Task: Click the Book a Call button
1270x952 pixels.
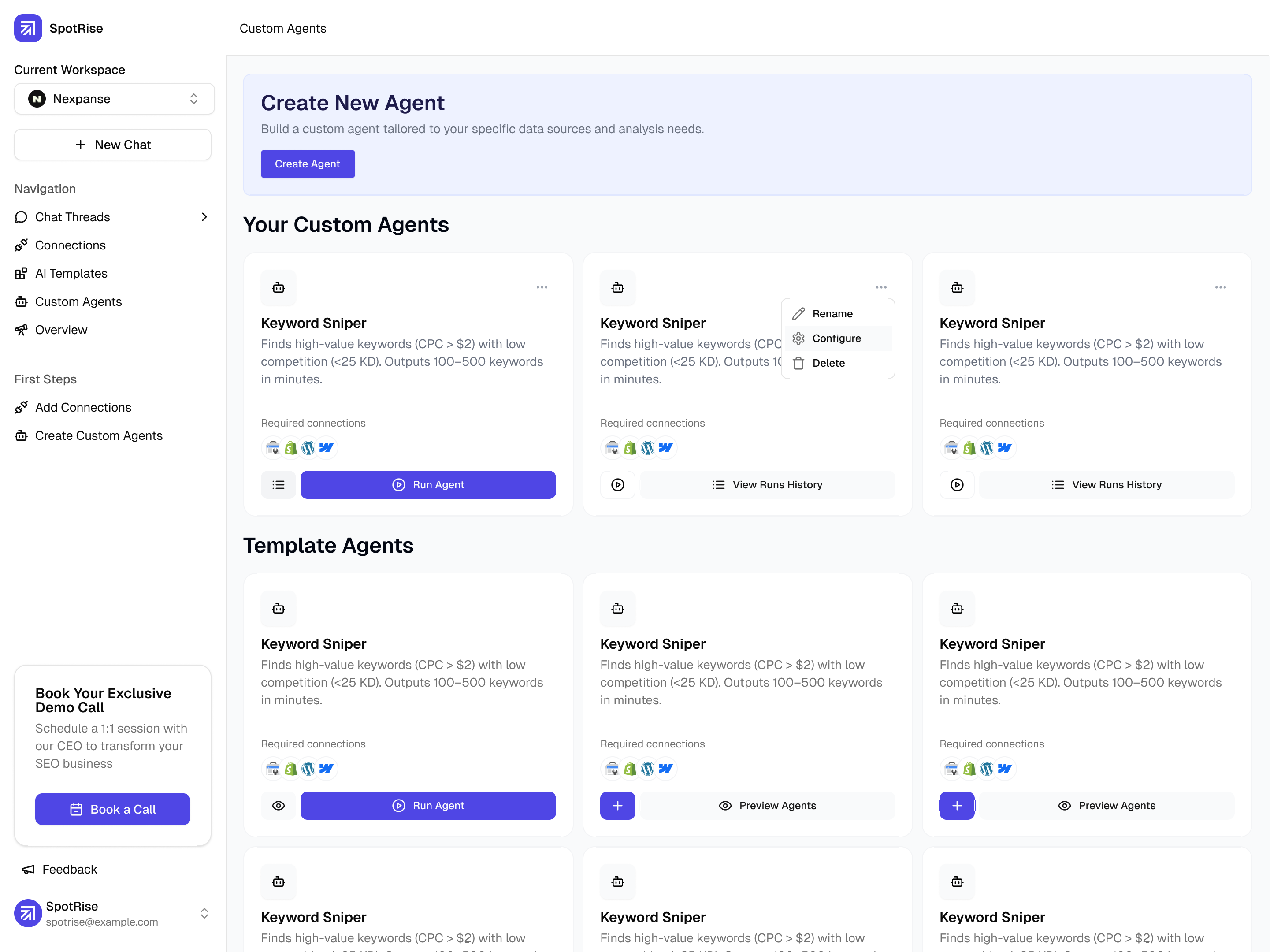Action: 112,809
